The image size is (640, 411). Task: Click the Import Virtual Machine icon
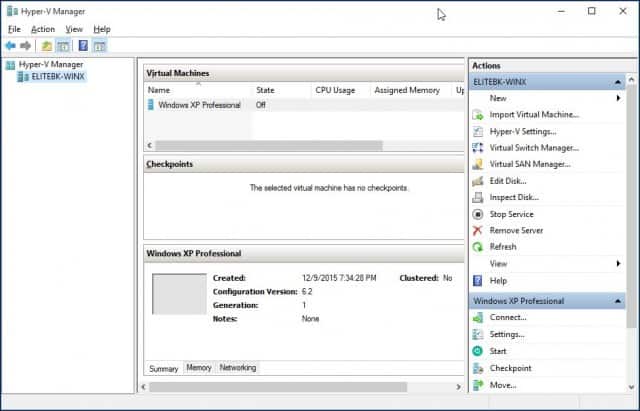(478, 115)
